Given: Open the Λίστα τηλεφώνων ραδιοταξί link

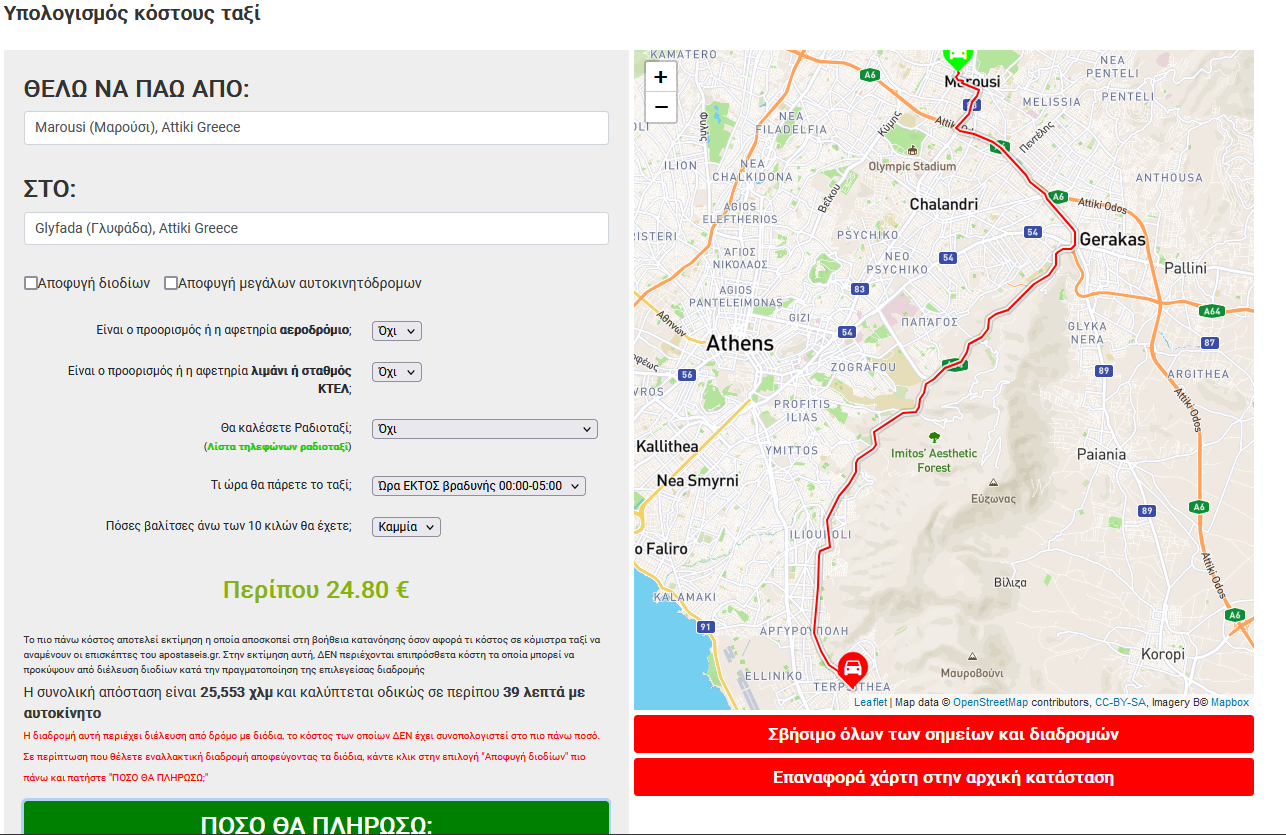Looking at the screenshot, I should pyautogui.click(x=278, y=447).
